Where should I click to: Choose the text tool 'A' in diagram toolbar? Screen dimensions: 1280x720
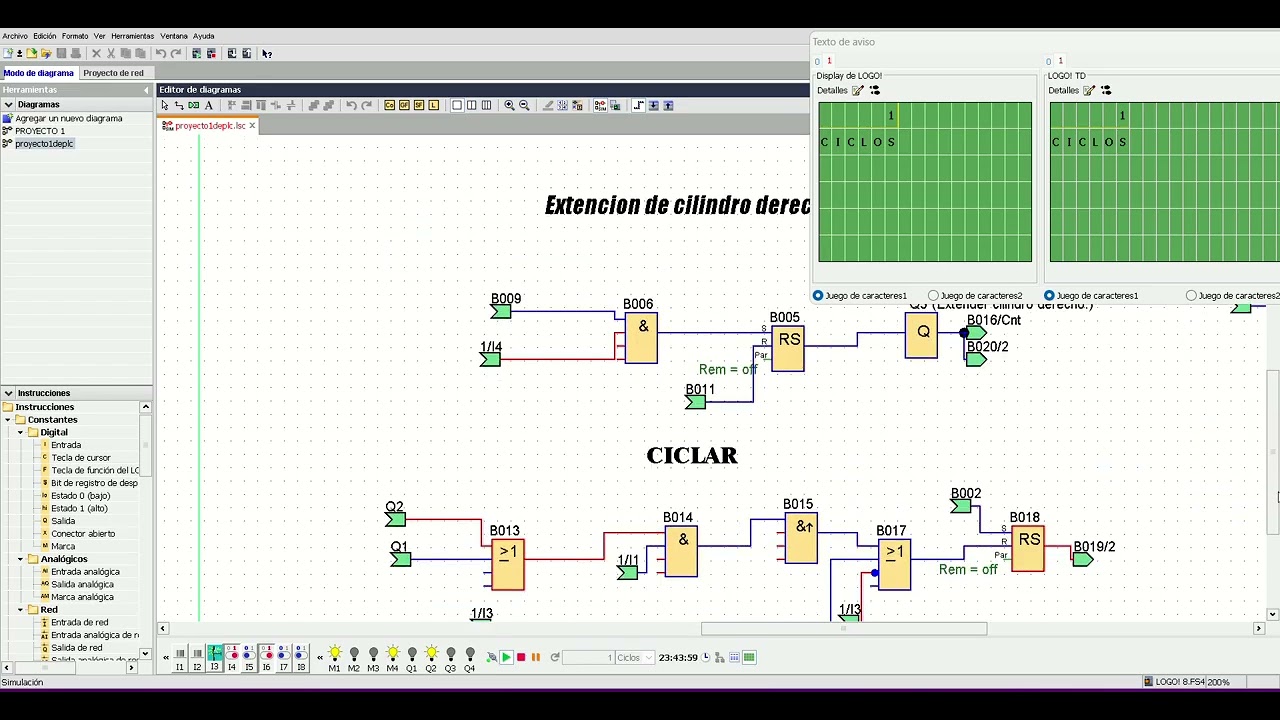[x=208, y=105]
